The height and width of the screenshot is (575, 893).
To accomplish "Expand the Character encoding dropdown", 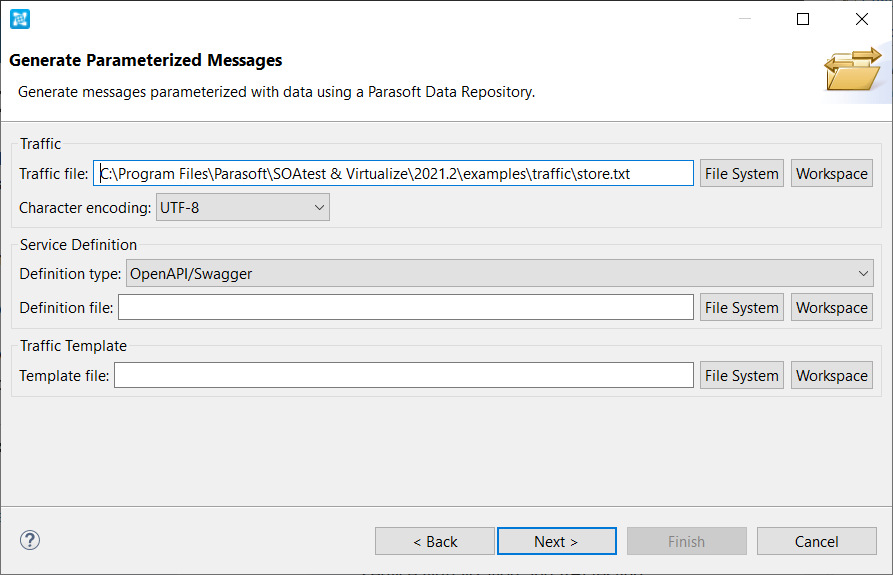I will click(243, 207).
